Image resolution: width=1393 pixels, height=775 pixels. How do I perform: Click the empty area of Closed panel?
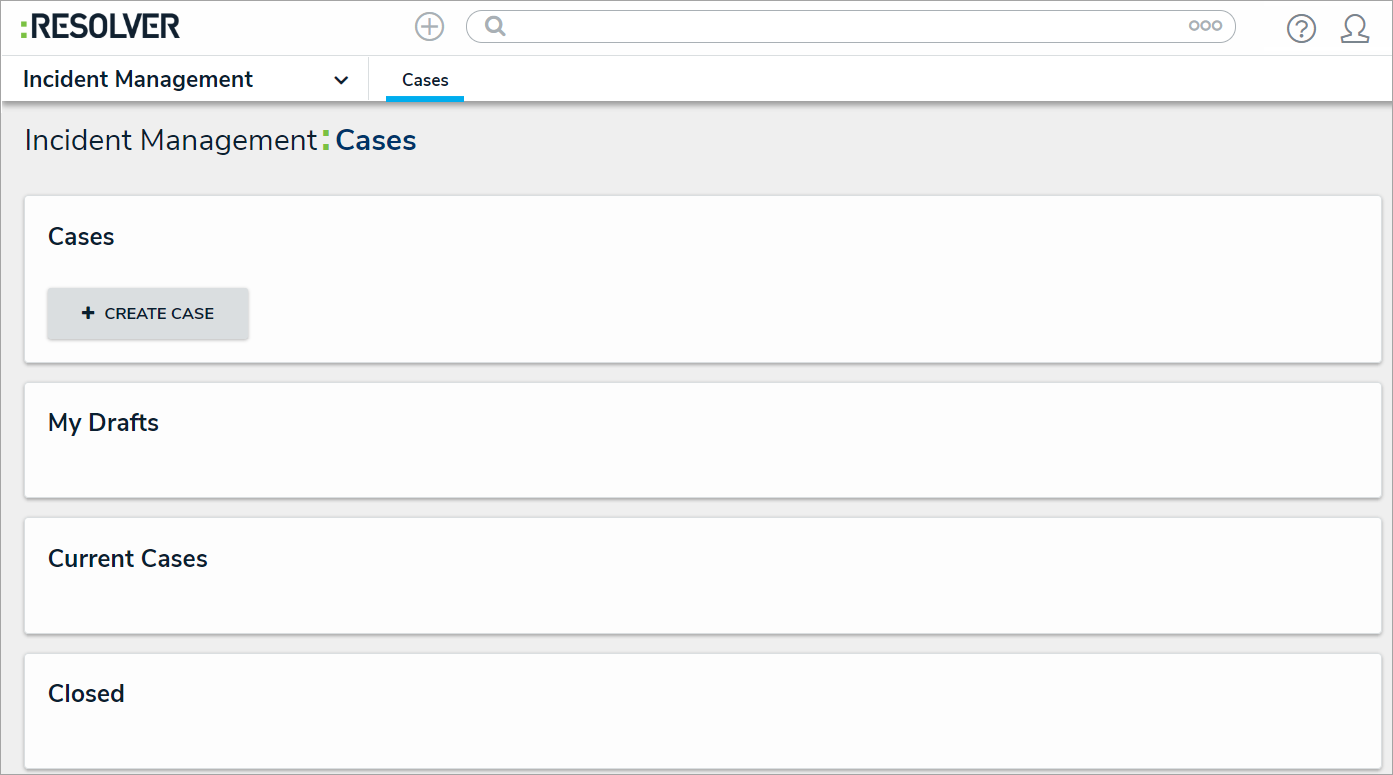(x=700, y=735)
